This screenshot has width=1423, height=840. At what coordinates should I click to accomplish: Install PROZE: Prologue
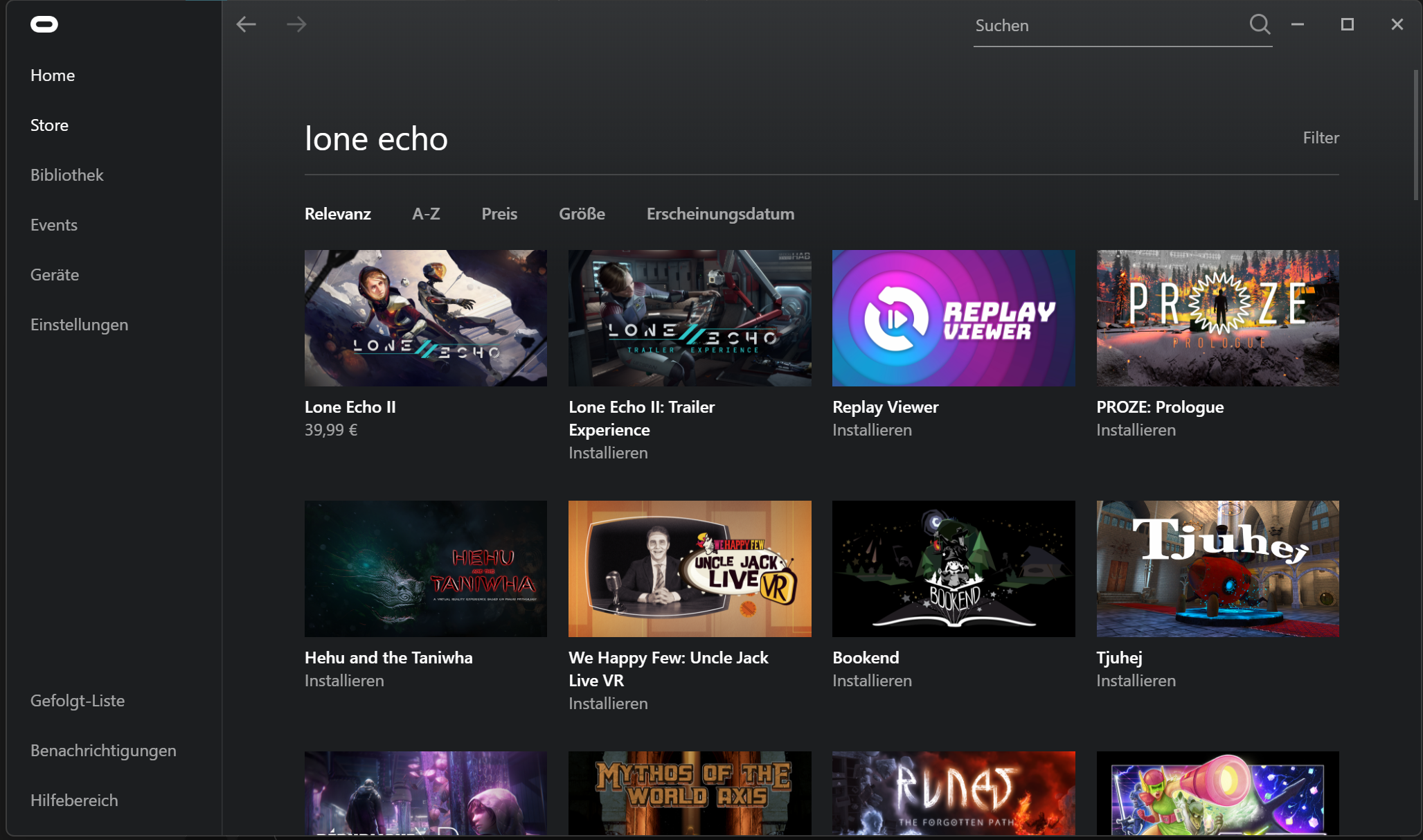click(x=1136, y=430)
